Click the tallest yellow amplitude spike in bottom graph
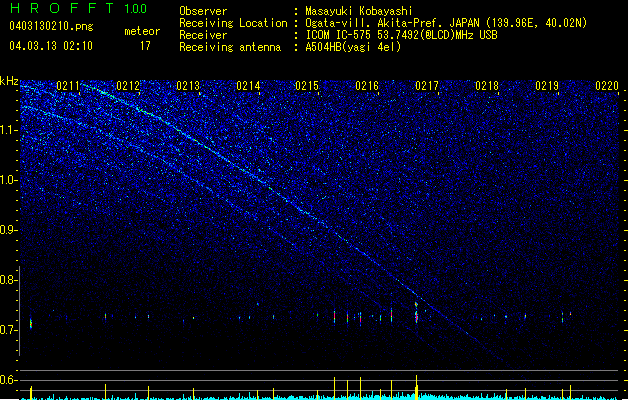 [416, 387]
